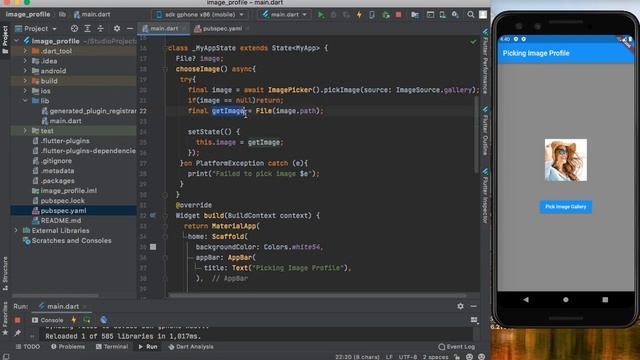The image size is (640, 360).
Task: Open the Problems tool window tab
Action: 68,347
